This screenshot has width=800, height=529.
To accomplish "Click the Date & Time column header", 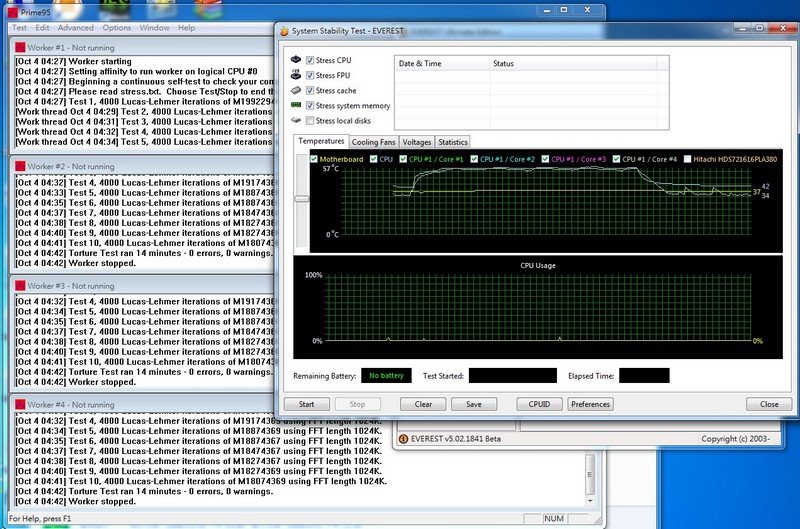I will click(442, 63).
